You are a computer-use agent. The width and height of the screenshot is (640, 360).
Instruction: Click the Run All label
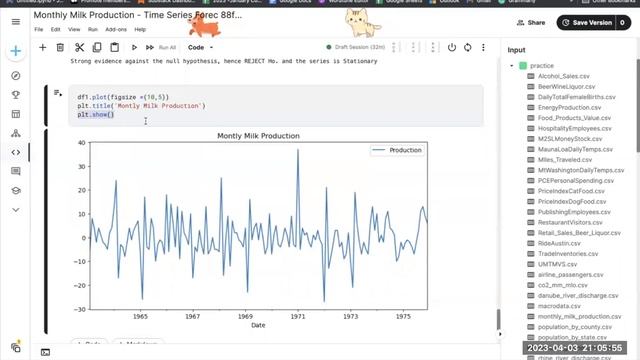(x=167, y=47)
